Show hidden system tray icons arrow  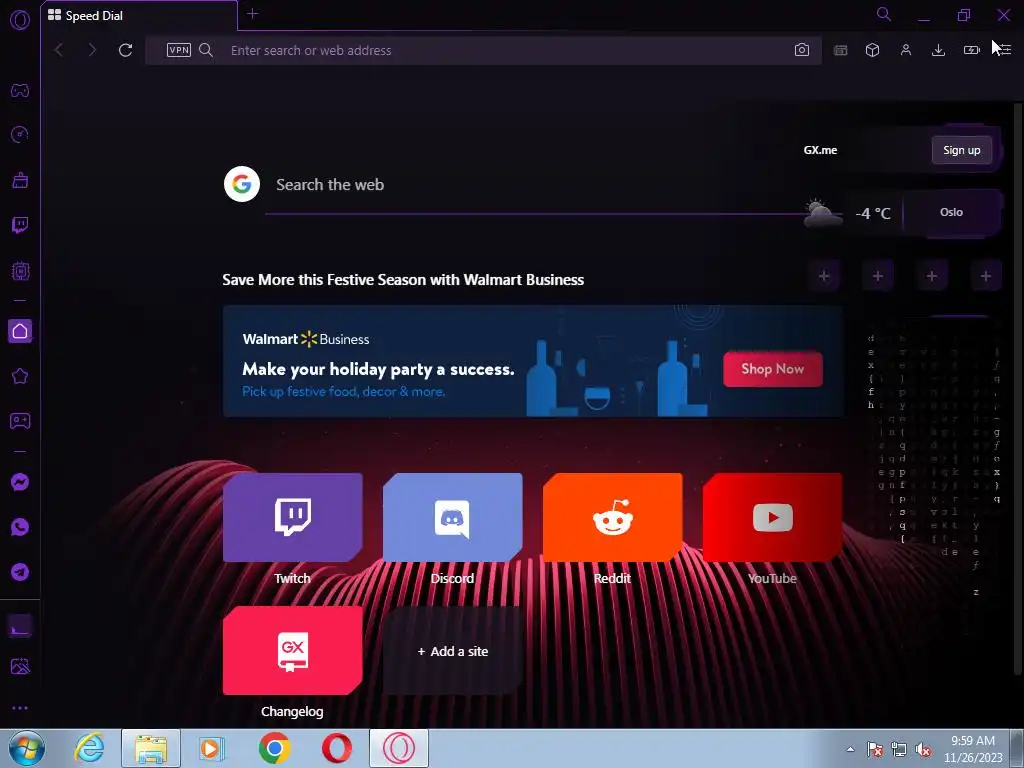tap(850, 749)
